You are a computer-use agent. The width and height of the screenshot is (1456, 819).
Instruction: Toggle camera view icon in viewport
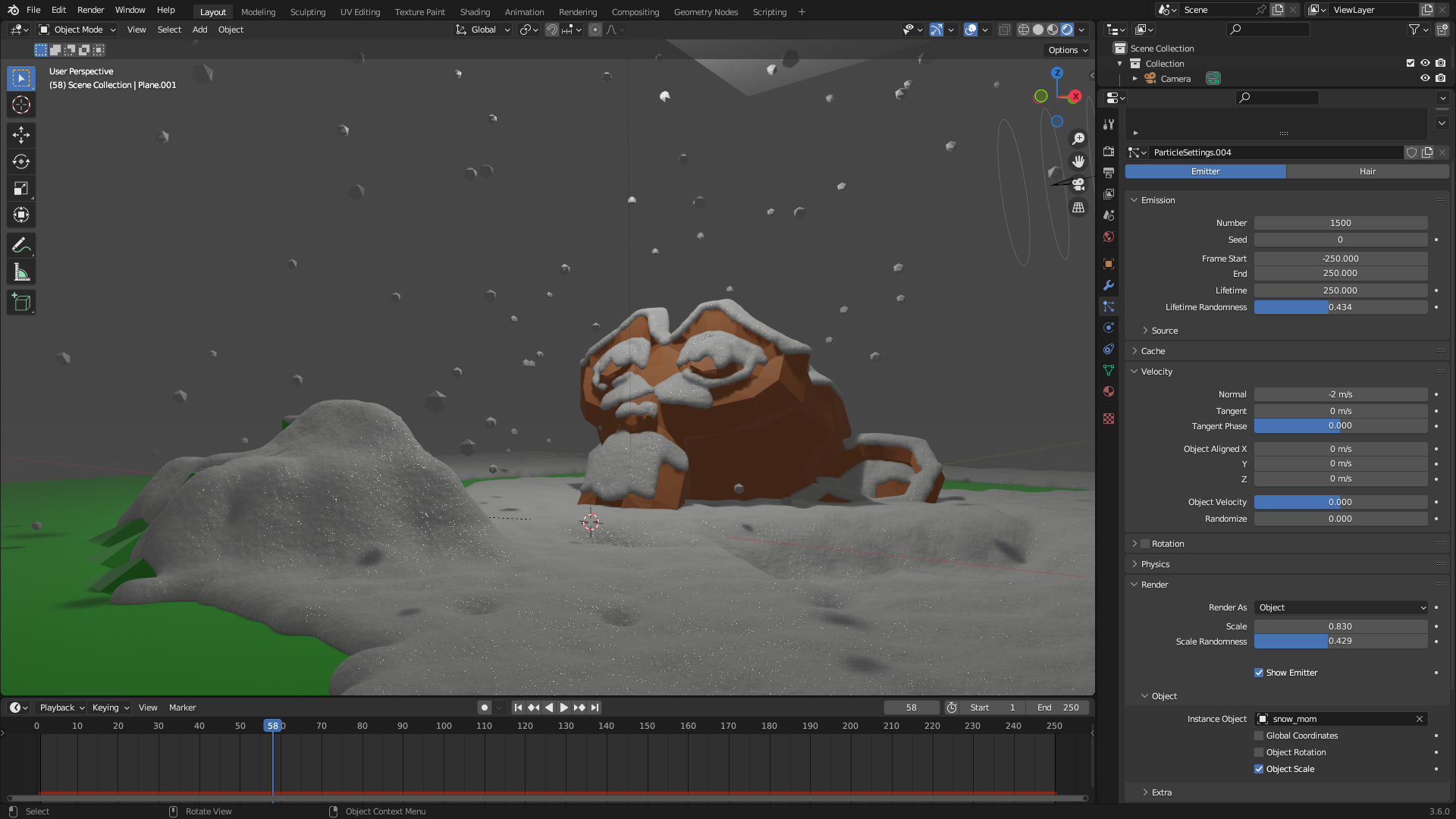1078,184
